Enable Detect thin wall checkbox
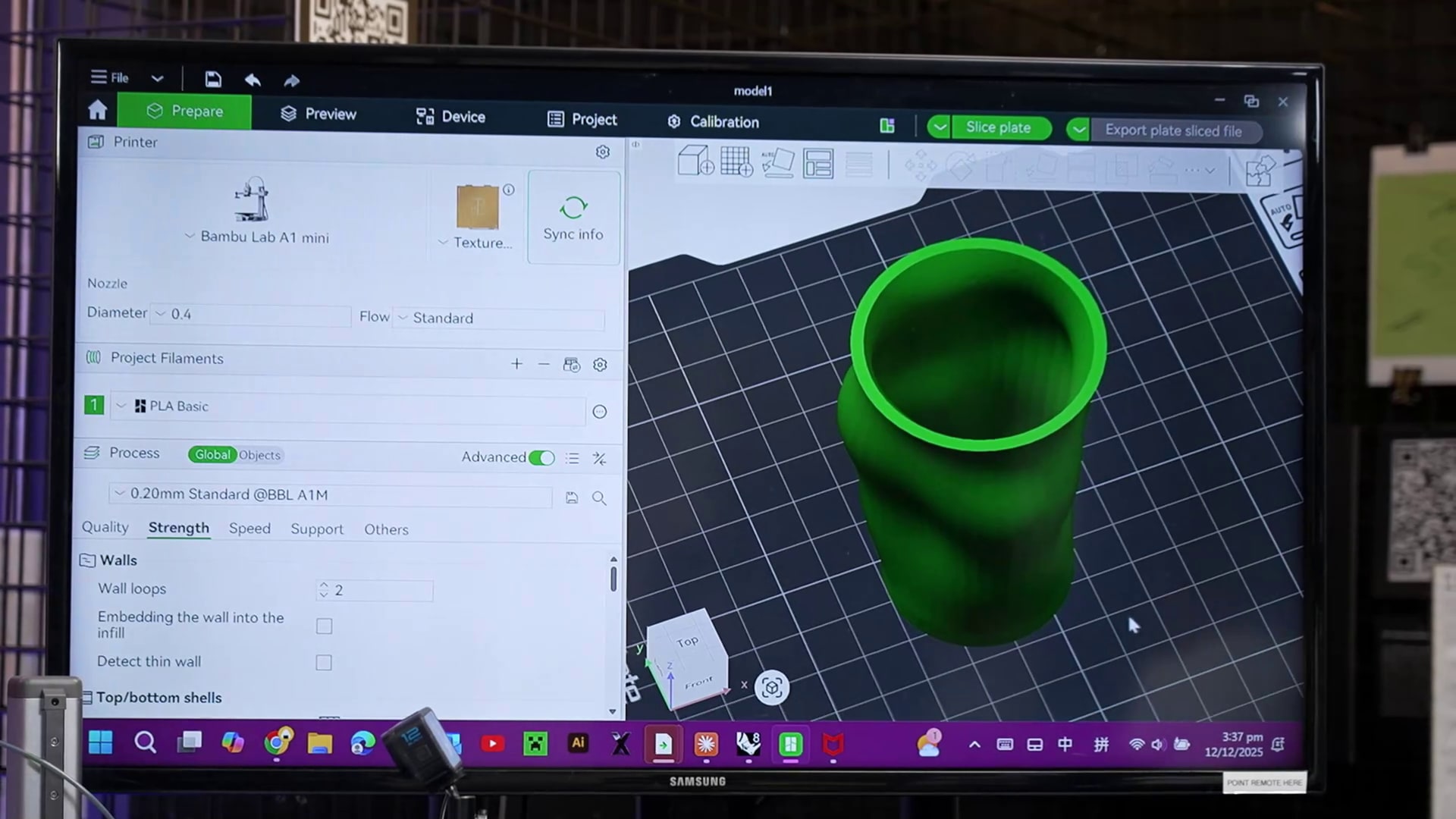1456x819 pixels. (324, 663)
